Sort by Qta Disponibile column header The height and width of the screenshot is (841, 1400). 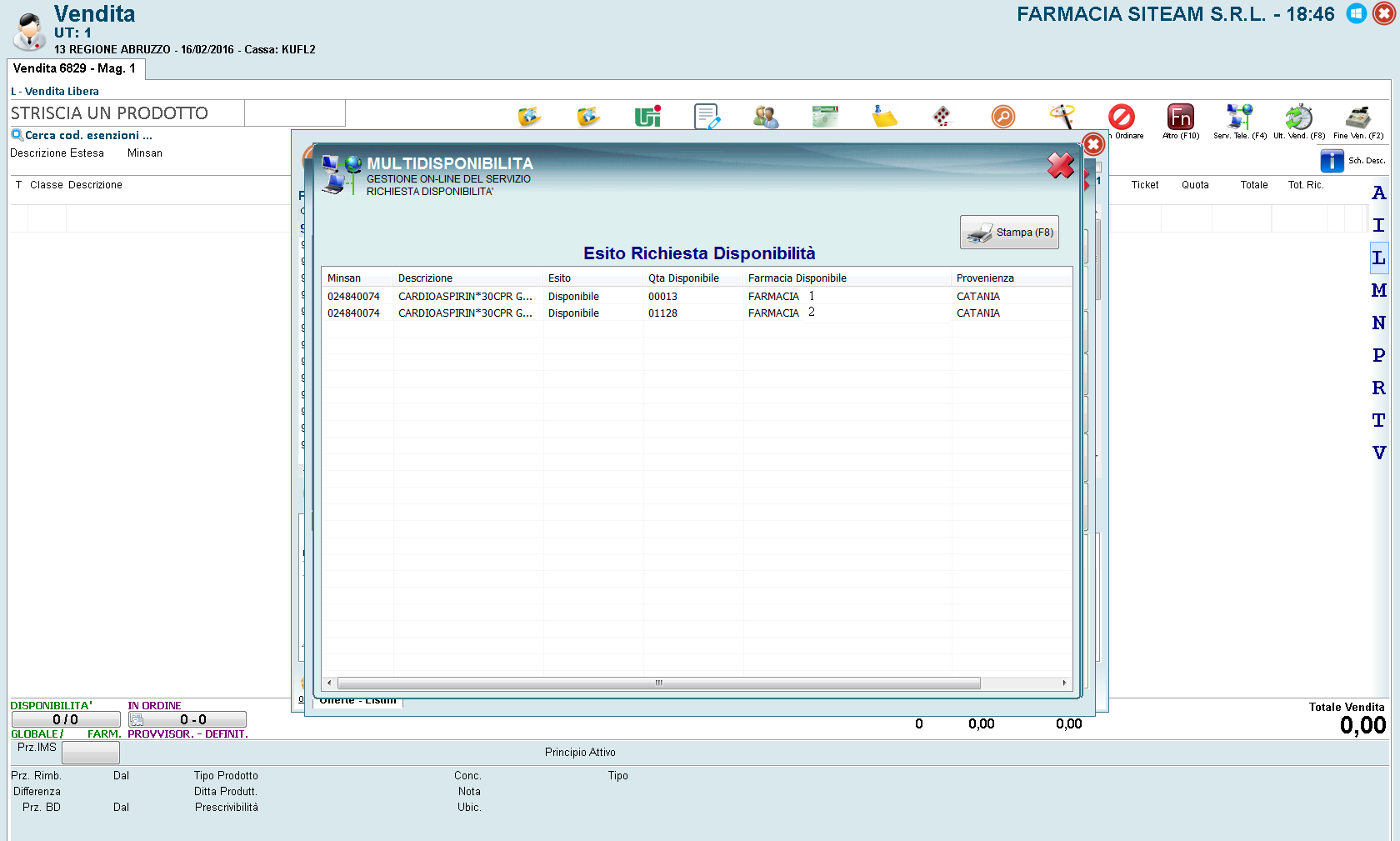pos(693,278)
